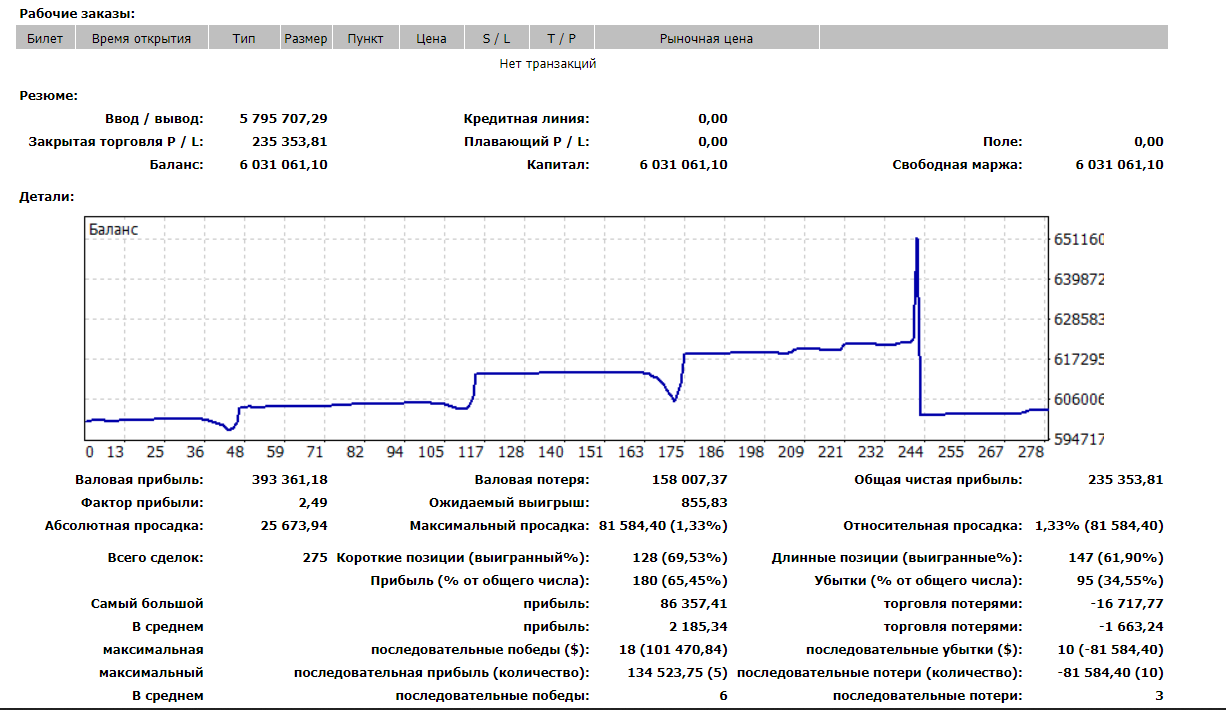Click the 639872 y-axis label
The width and height of the screenshot is (1226, 710).
pyautogui.click(x=1079, y=280)
